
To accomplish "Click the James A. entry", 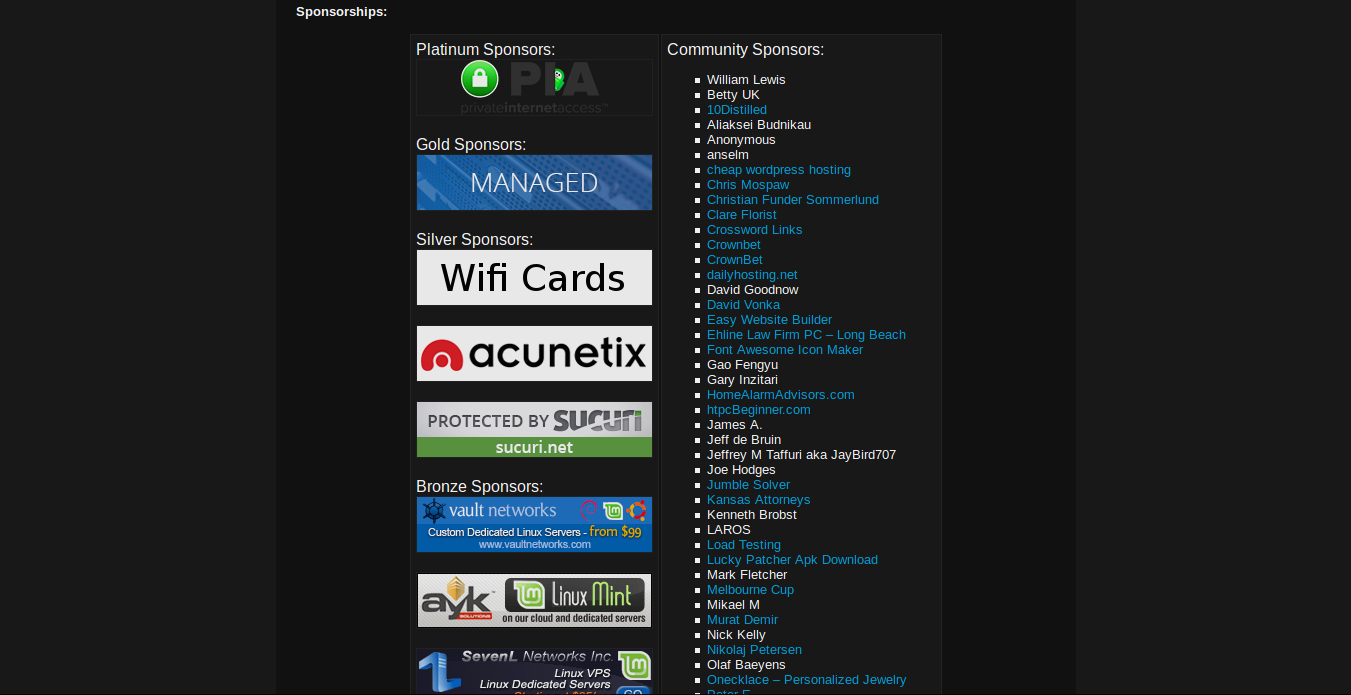I will click(x=735, y=425).
